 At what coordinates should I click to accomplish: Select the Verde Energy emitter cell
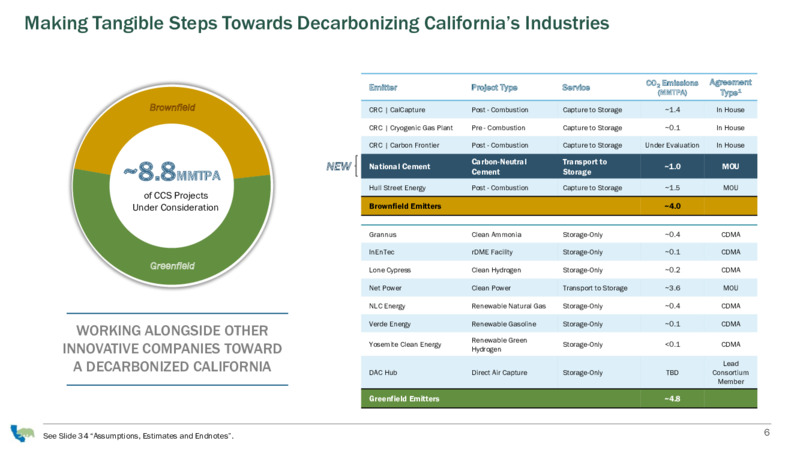[389, 324]
